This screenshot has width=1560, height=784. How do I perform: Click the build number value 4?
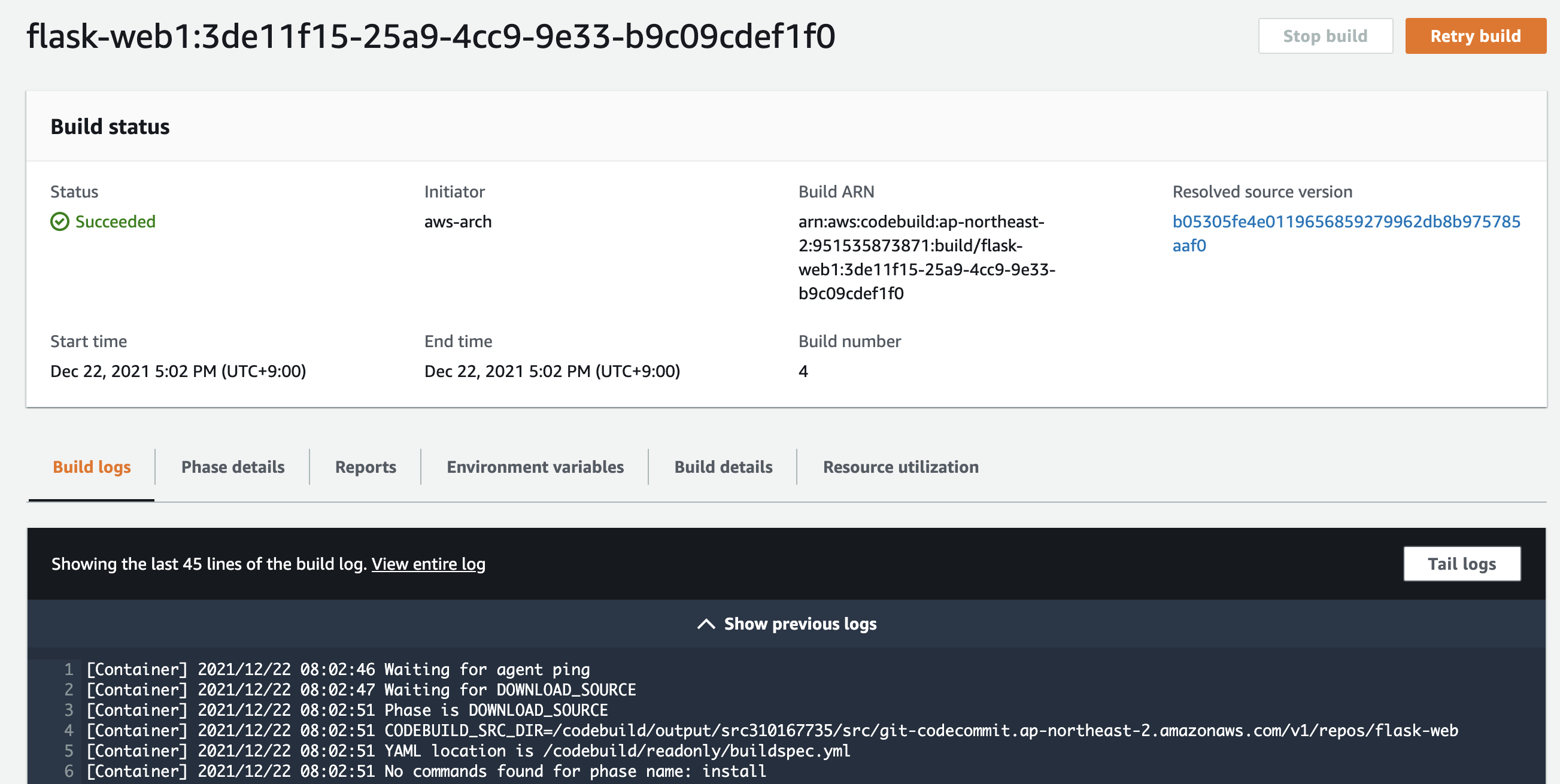coord(803,371)
